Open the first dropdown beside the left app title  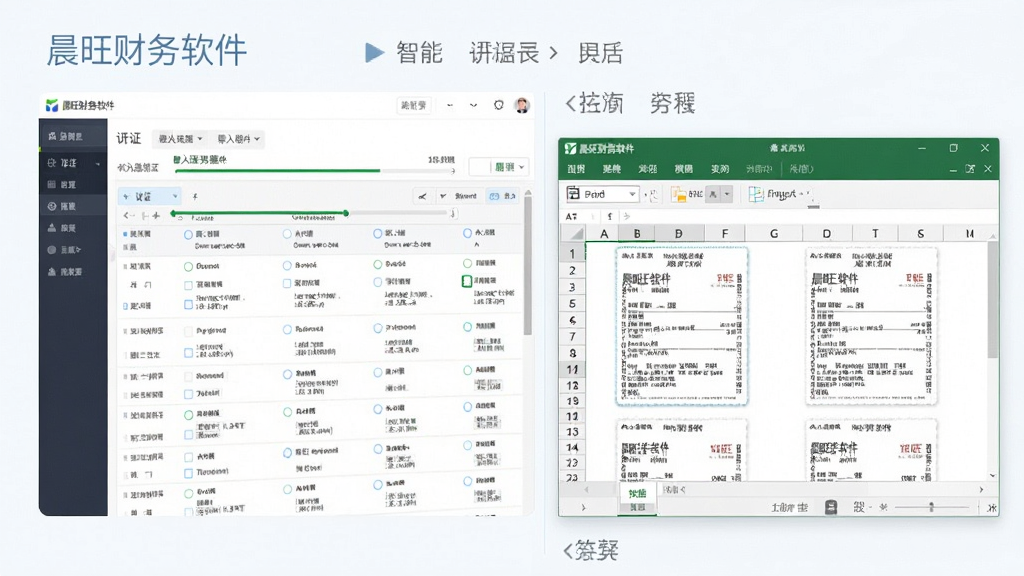coord(180,139)
